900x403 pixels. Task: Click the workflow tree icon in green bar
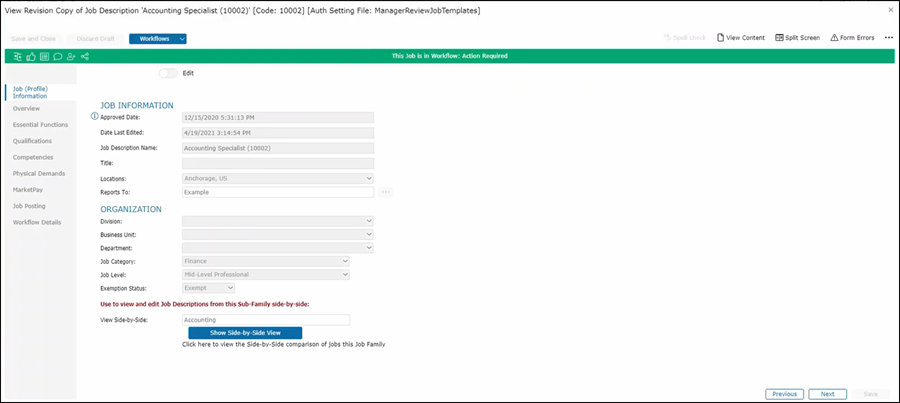pyautogui.click(x=17, y=56)
